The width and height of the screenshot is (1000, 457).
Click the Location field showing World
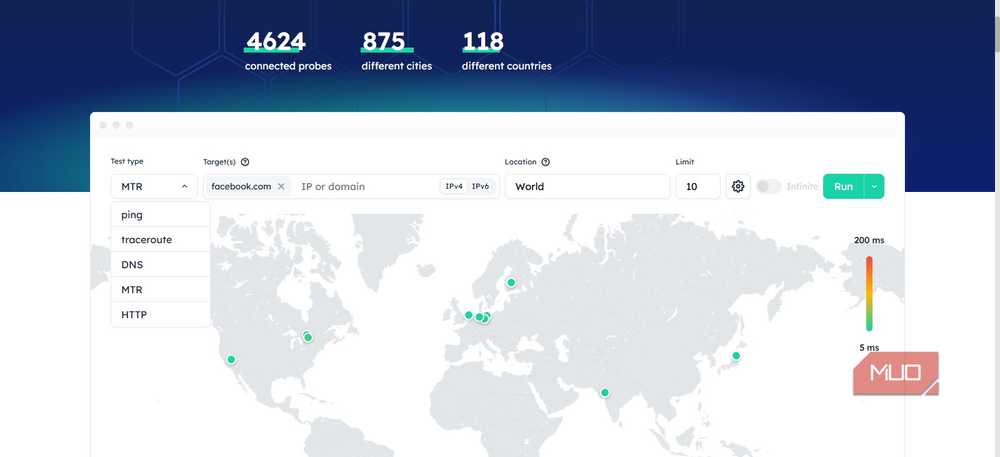pyautogui.click(x=587, y=187)
